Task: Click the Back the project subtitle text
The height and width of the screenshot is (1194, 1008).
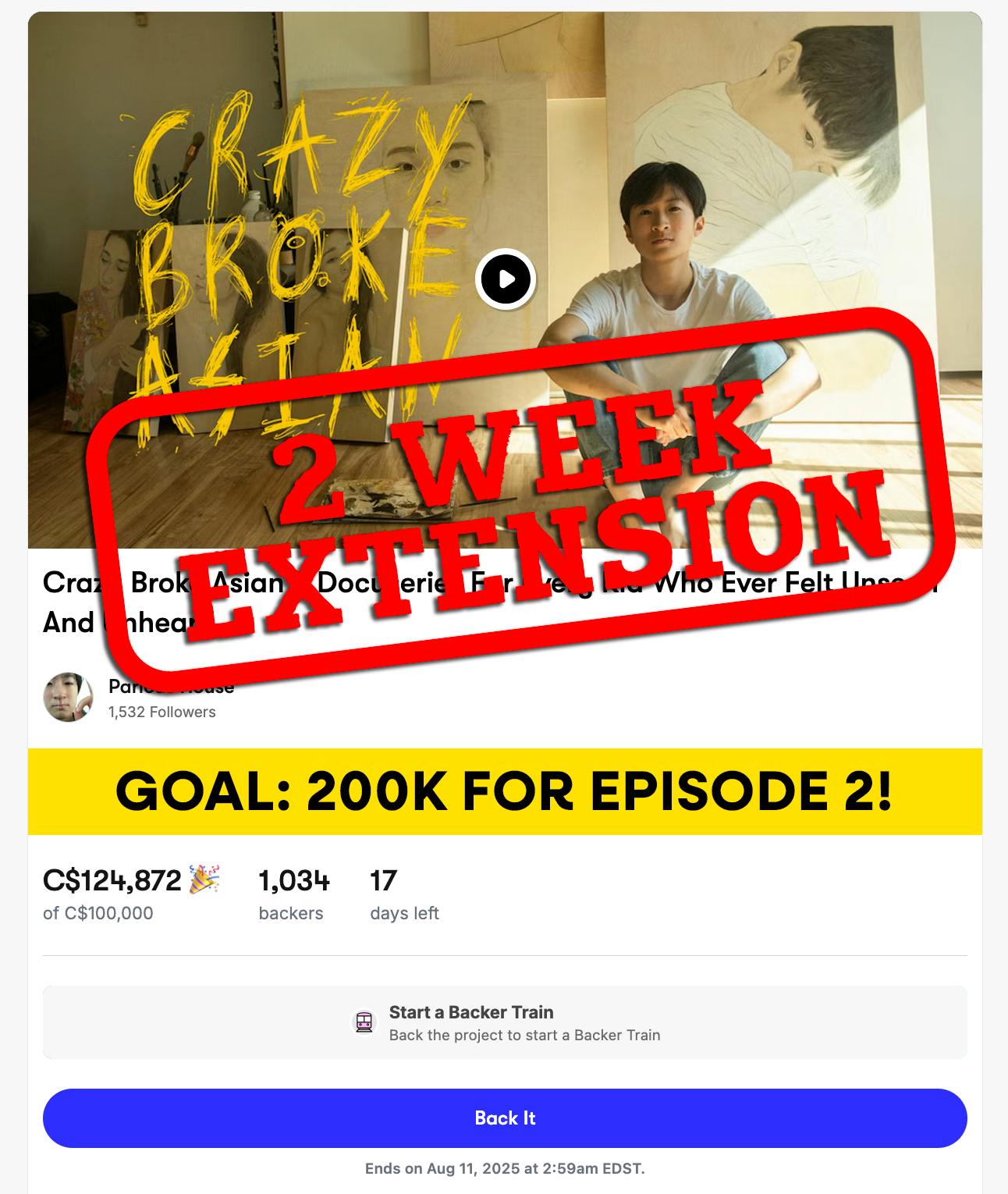Action: coord(524,1035)
